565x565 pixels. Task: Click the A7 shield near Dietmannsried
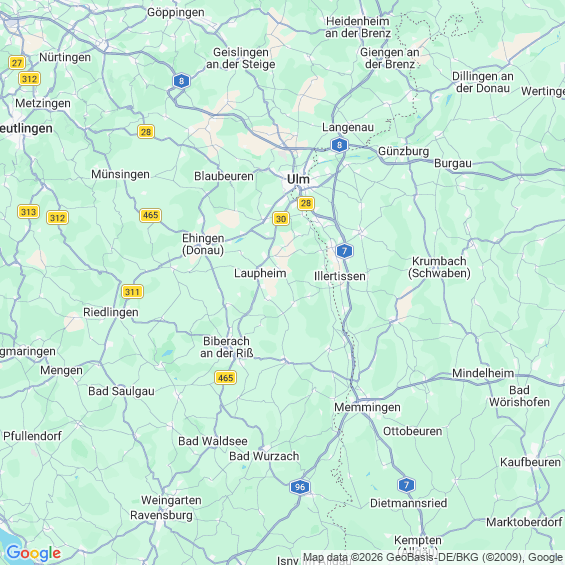pos(406,485)
